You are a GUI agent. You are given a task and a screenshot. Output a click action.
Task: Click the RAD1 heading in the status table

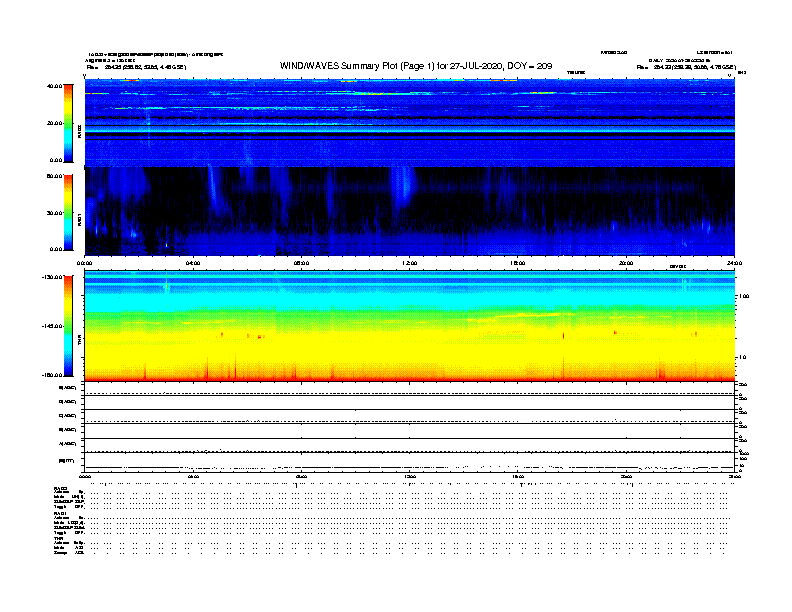point(60,513)
